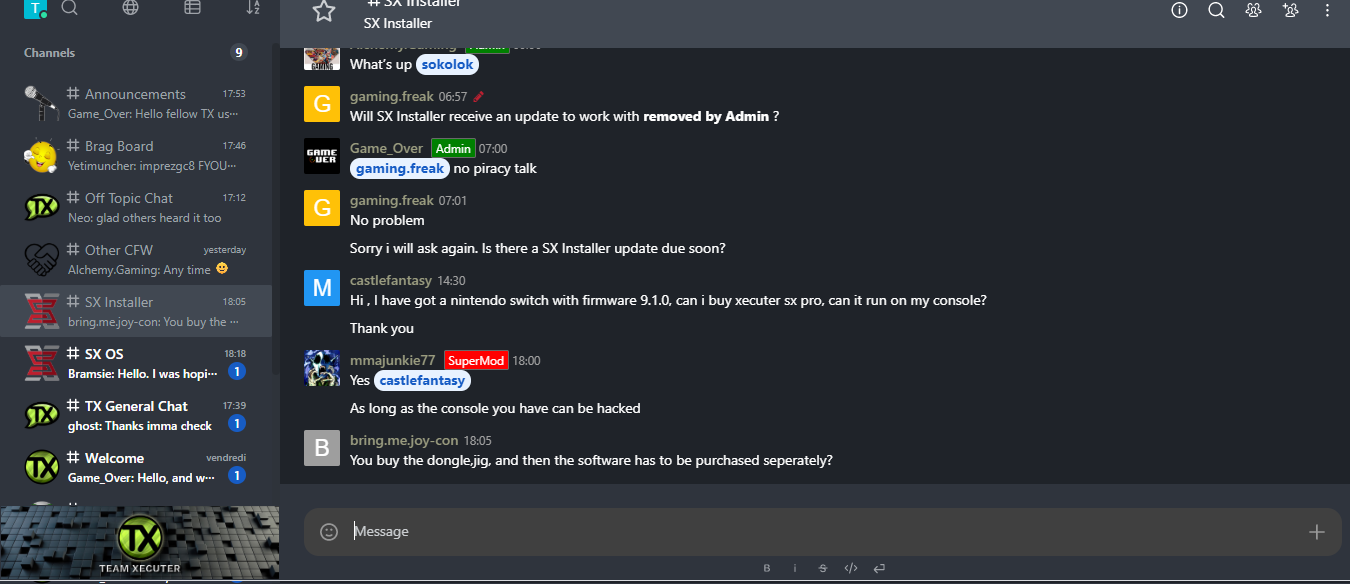1350x584 pixels.
Task: Click the castlefantasy mention link
Action: tap(422, 381)
